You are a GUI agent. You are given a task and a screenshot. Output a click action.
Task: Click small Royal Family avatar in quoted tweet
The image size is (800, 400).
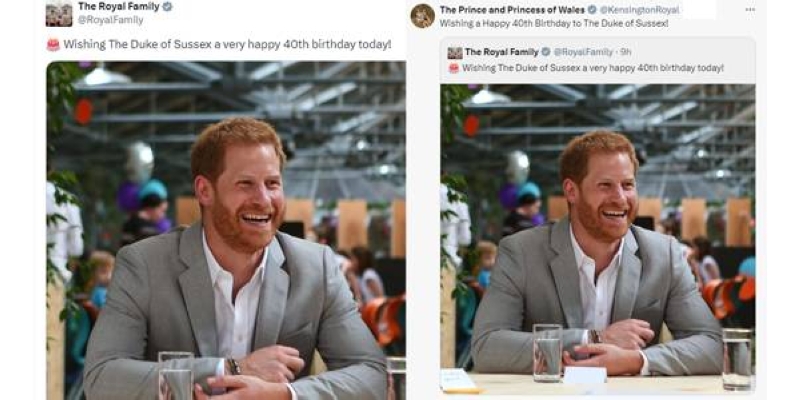click(455, 52)
